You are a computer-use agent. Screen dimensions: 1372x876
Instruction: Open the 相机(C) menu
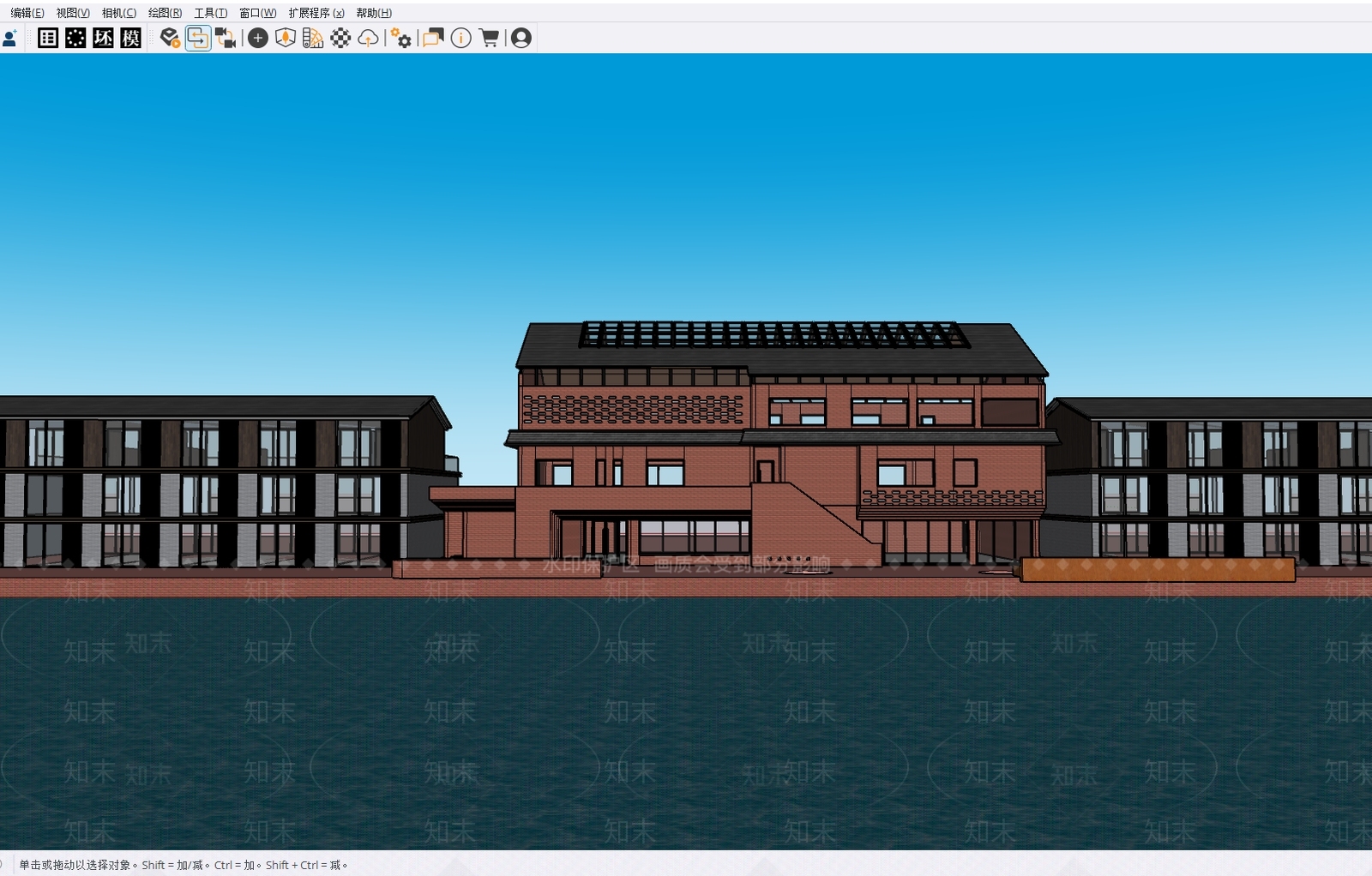pos(118,13)
